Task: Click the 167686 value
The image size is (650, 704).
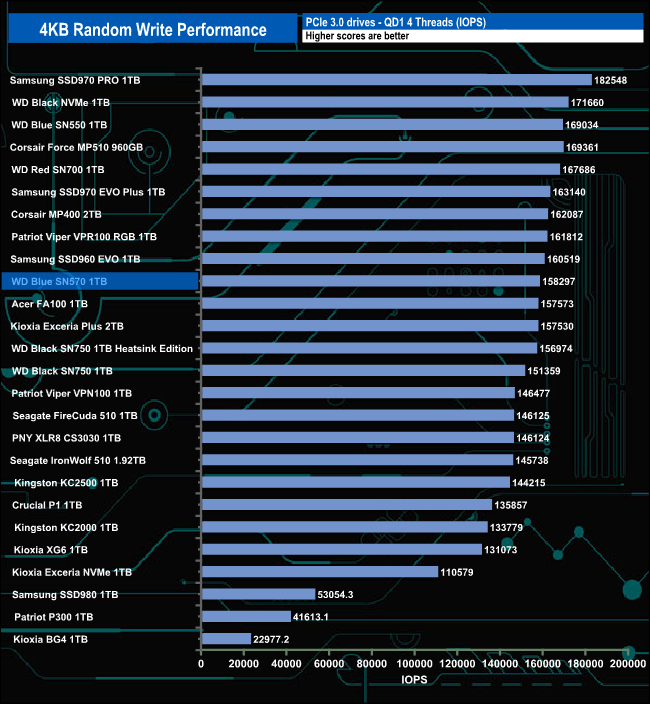Action: pos(579,170)
